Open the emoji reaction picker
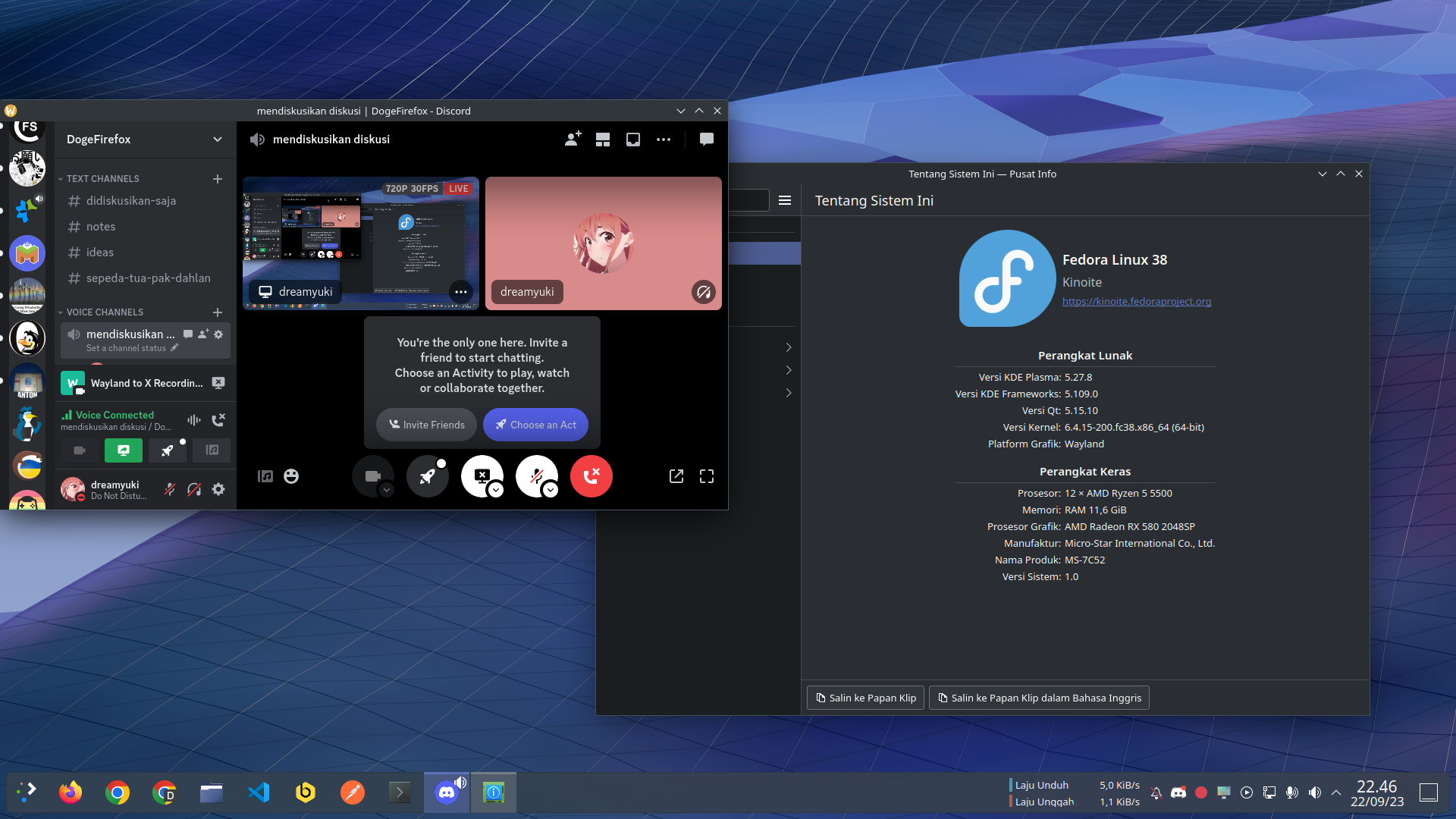The height and width of the screenshot is (819, 1456). pos(291,476)
